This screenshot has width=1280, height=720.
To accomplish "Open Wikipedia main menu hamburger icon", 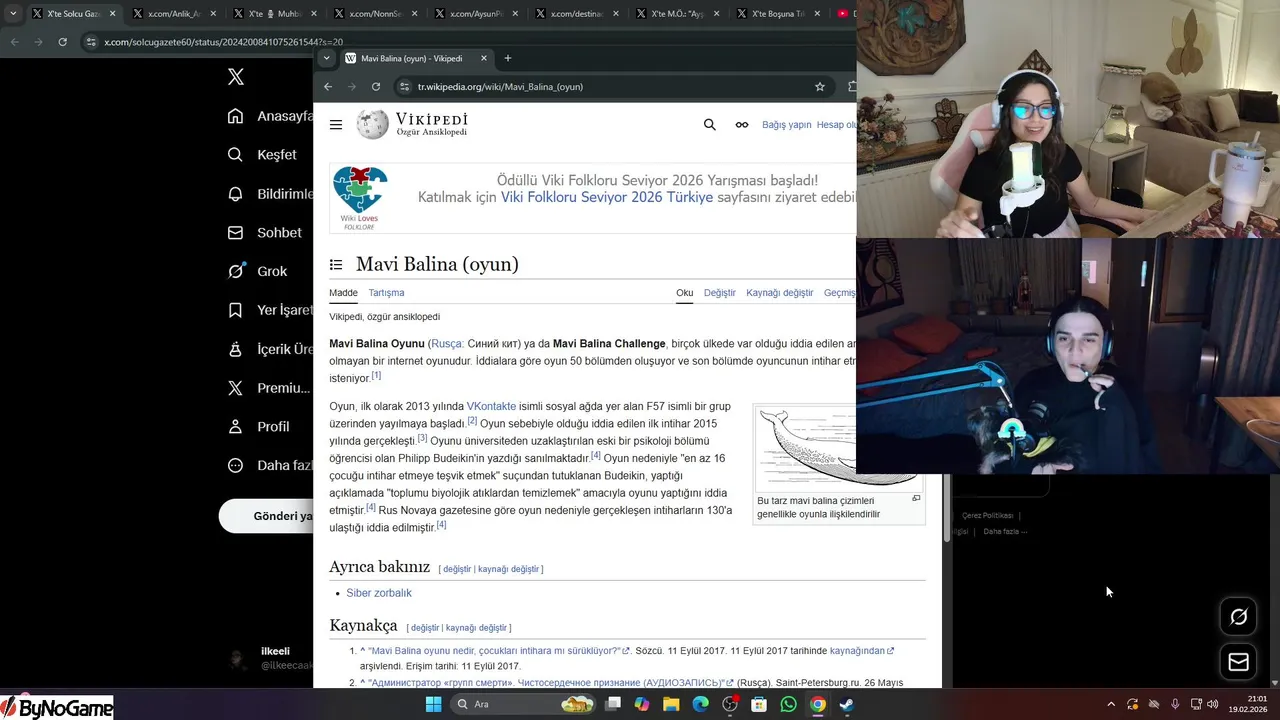I will point(336,125).
